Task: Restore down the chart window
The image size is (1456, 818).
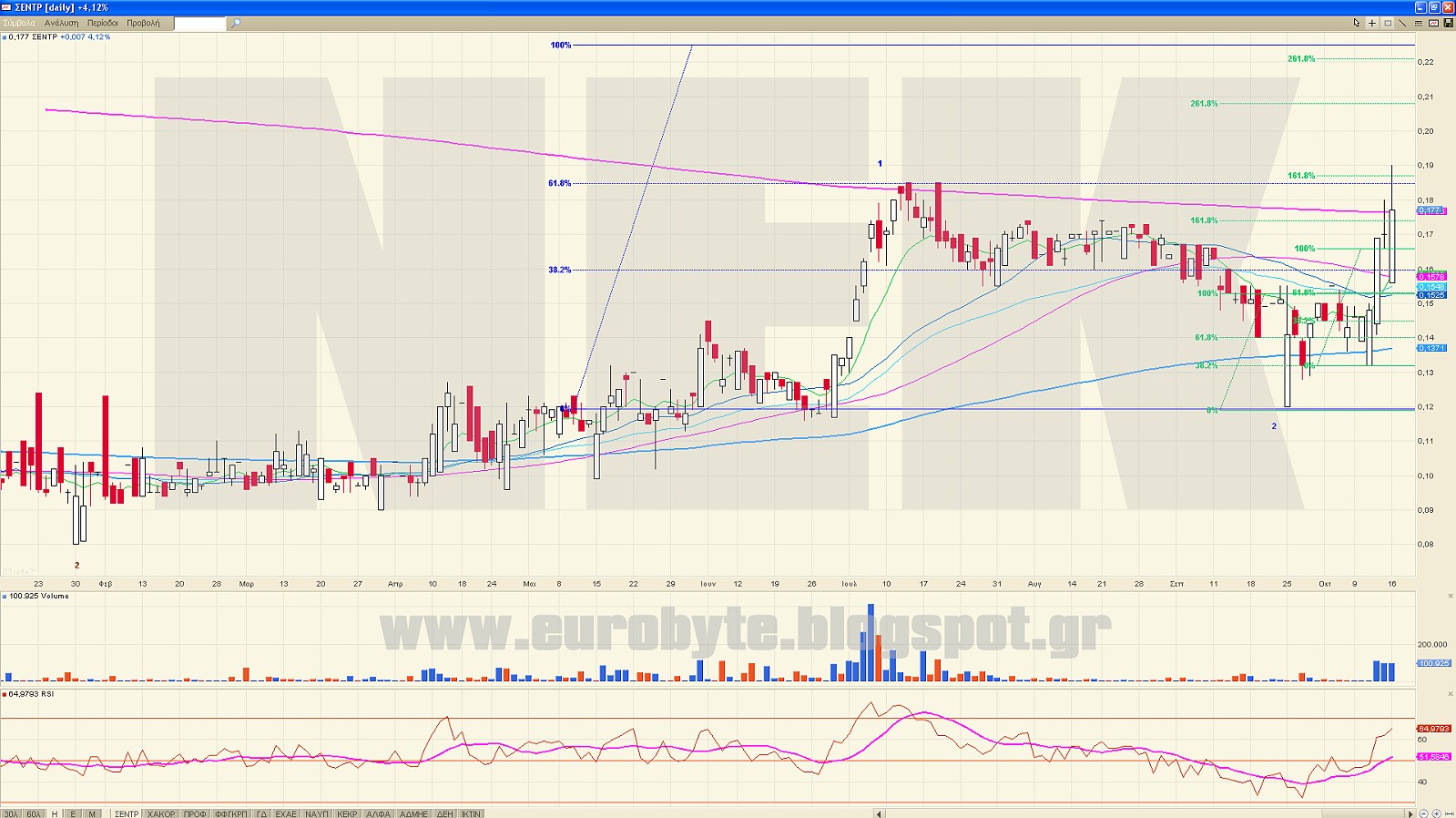Action: [1433, 7]
